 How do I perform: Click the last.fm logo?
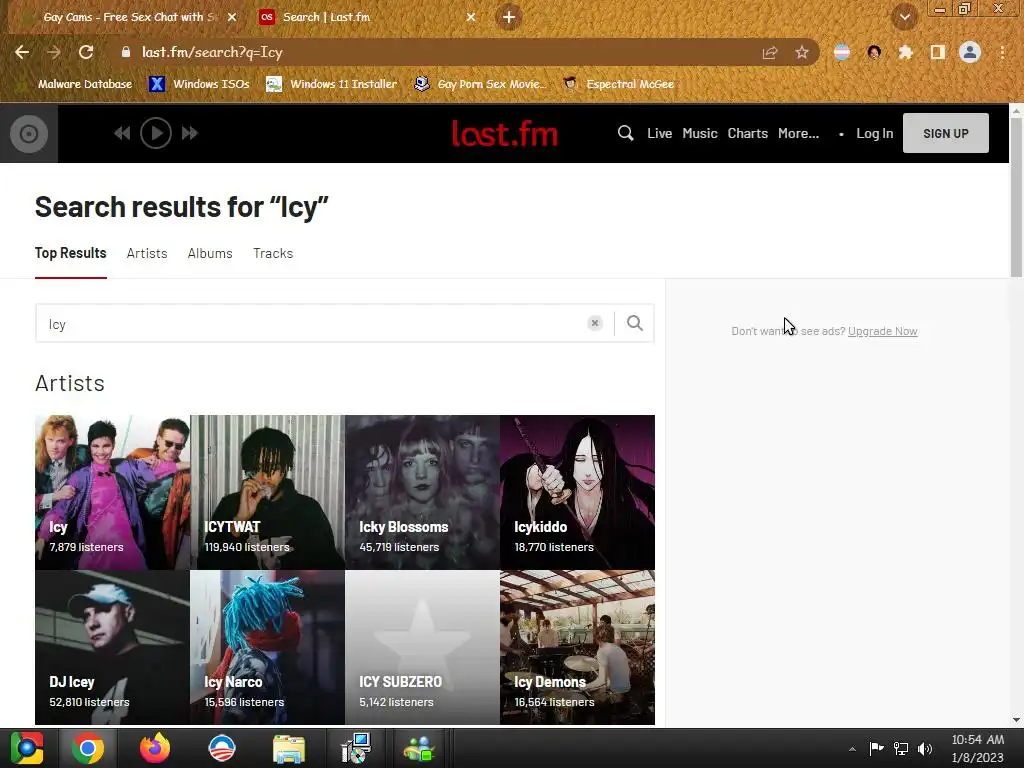pos(505,134)
